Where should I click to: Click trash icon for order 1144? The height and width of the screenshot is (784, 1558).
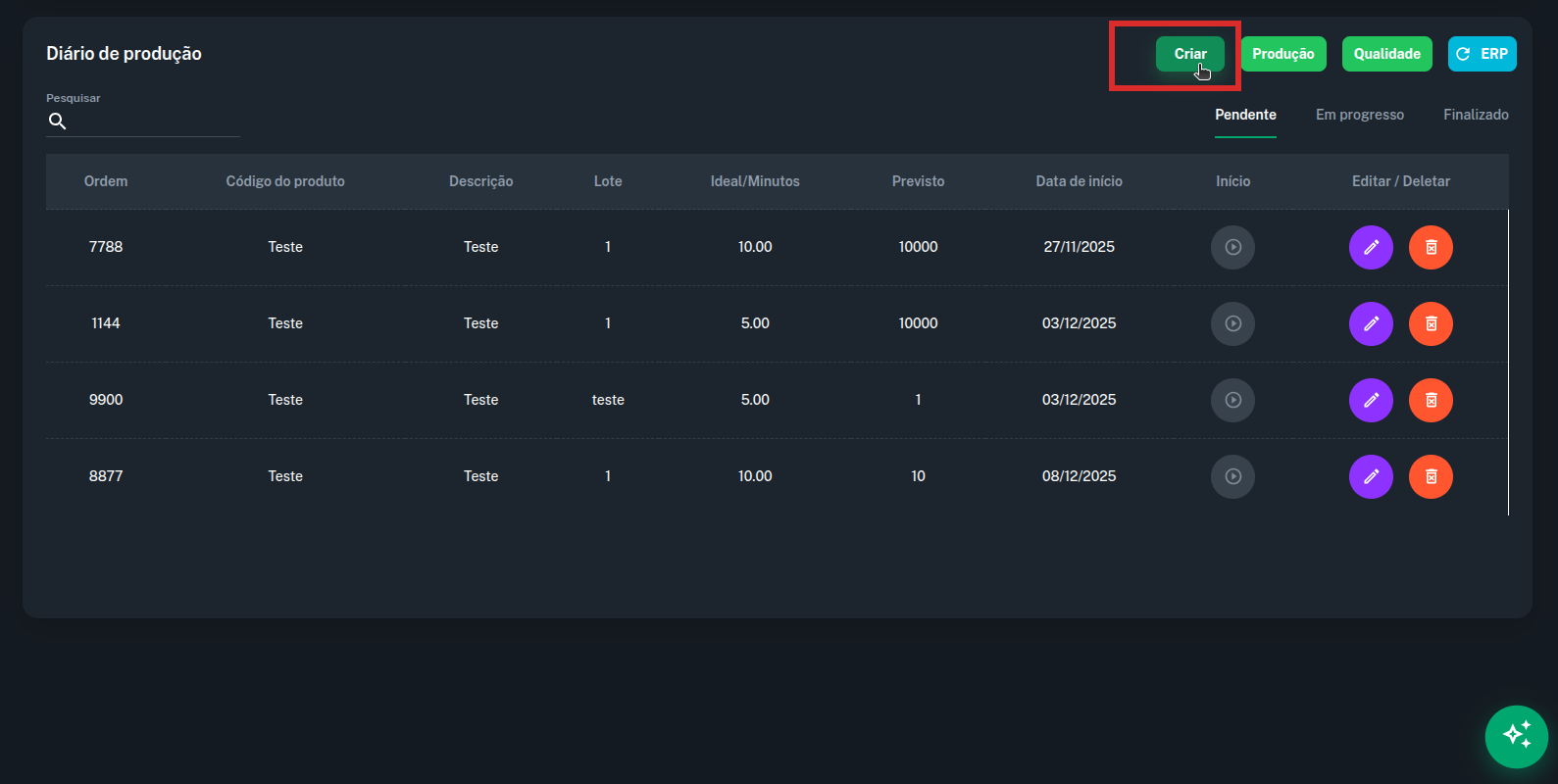(1431, 323)
